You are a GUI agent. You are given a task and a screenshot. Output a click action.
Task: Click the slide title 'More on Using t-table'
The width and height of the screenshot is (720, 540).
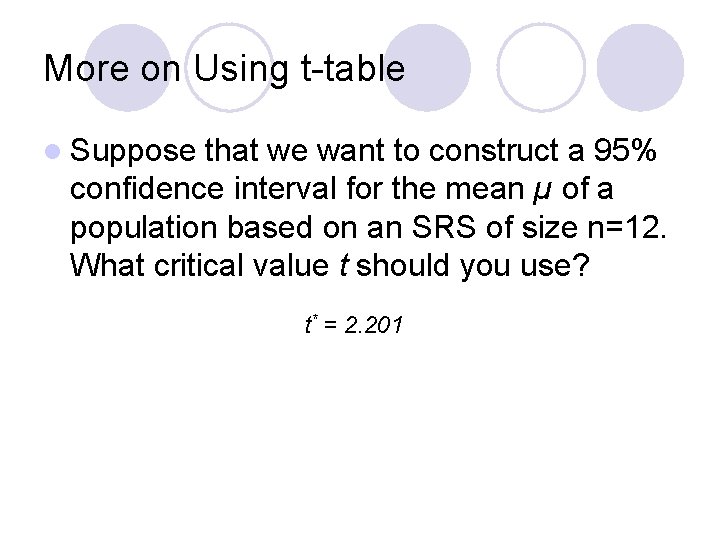(224, 69)
